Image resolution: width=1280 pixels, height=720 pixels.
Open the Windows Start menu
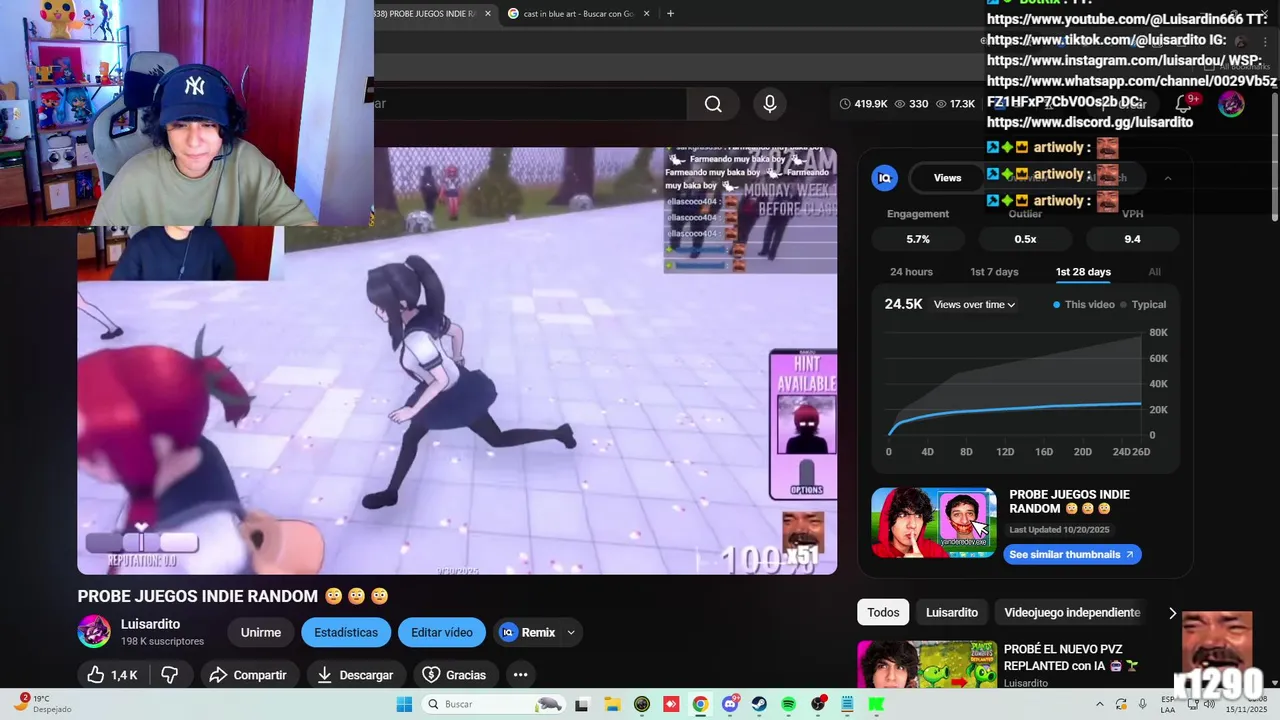click(x=404, y=704)
